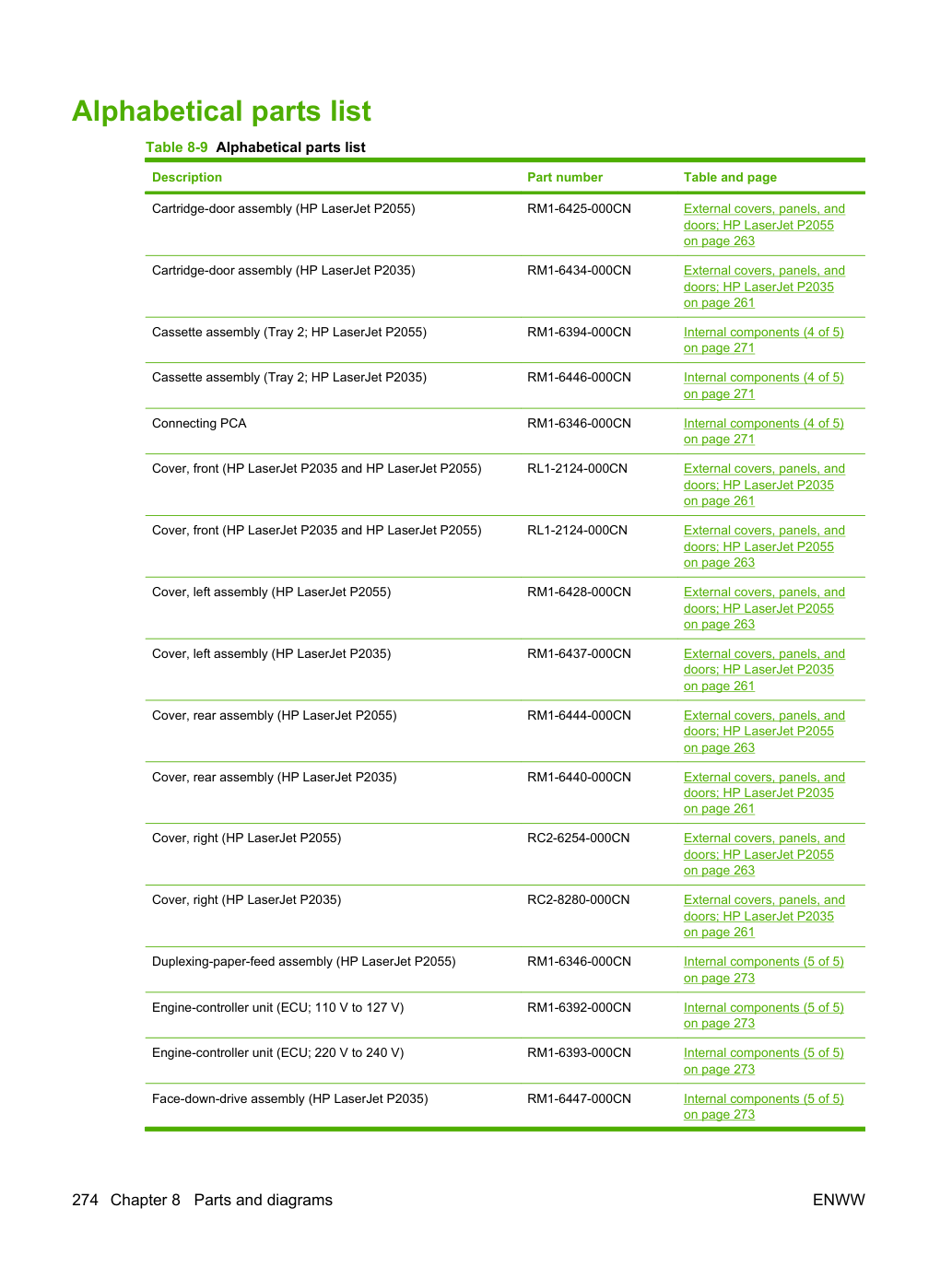Open link for Cartridge-door assembly P2055 row
952x1267 pixels.
pos(764,225)
